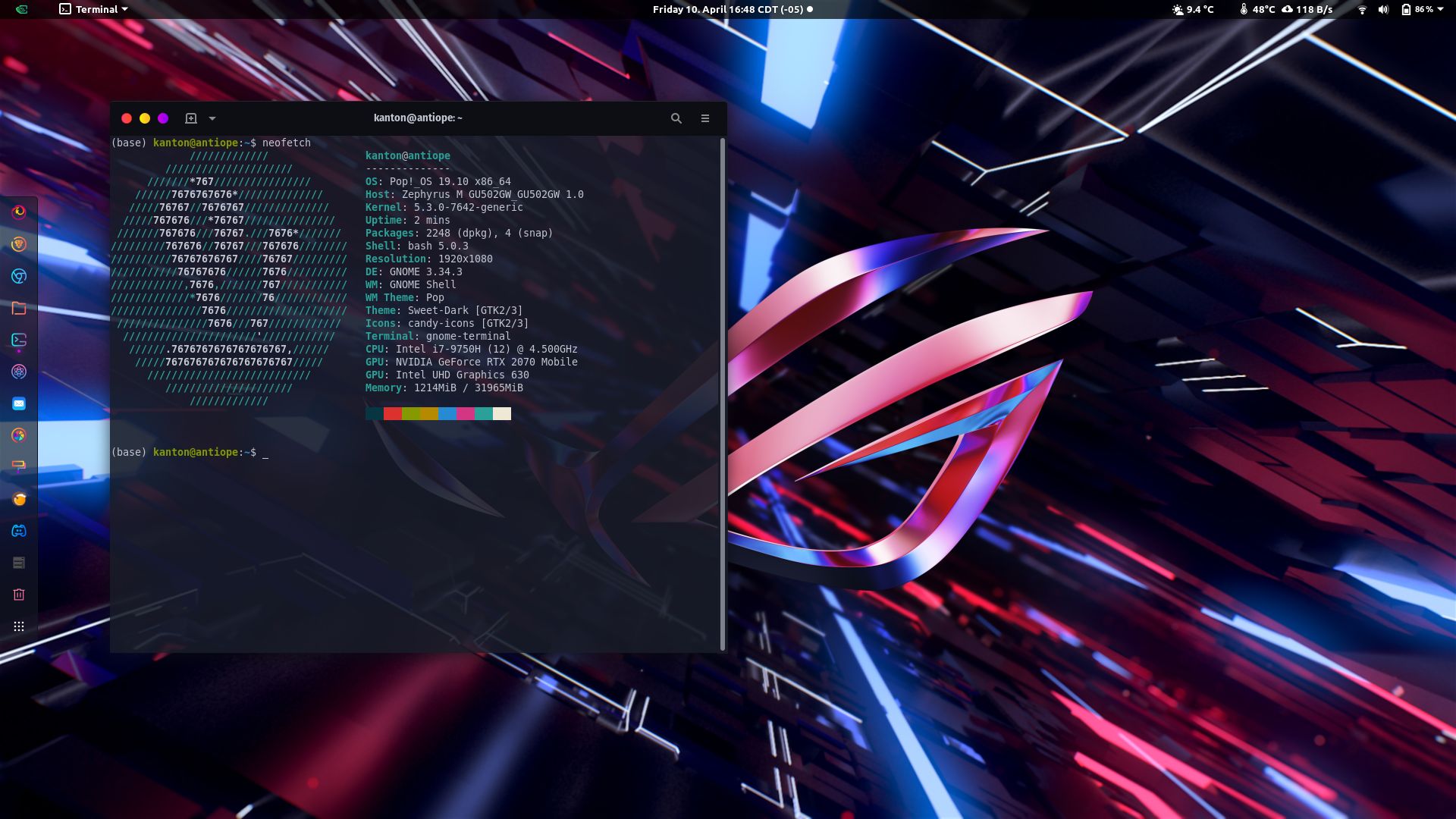Open the terminal hamburger menu

tap(704, 118)
